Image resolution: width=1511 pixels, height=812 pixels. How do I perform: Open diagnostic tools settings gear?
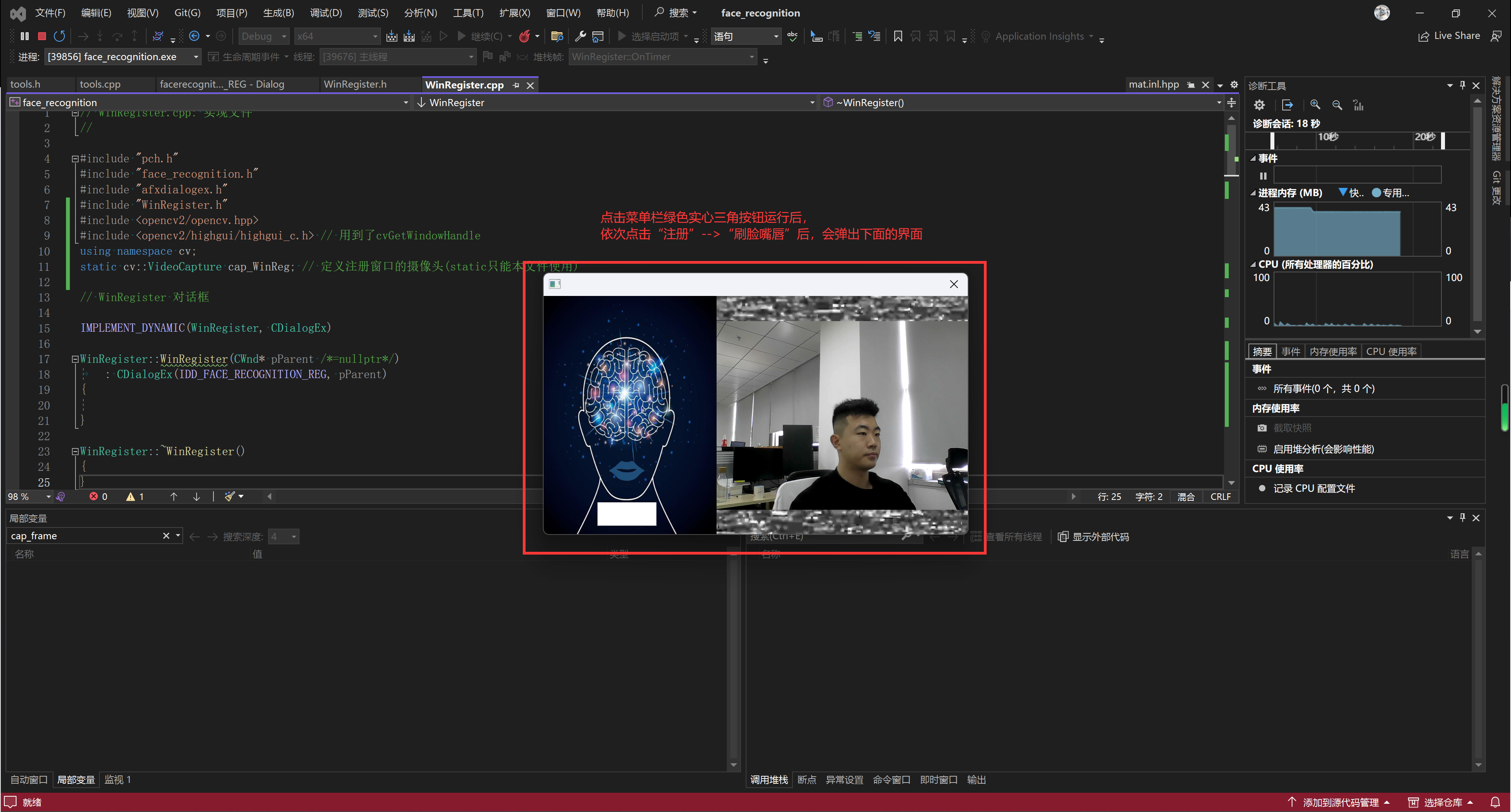1259,105
